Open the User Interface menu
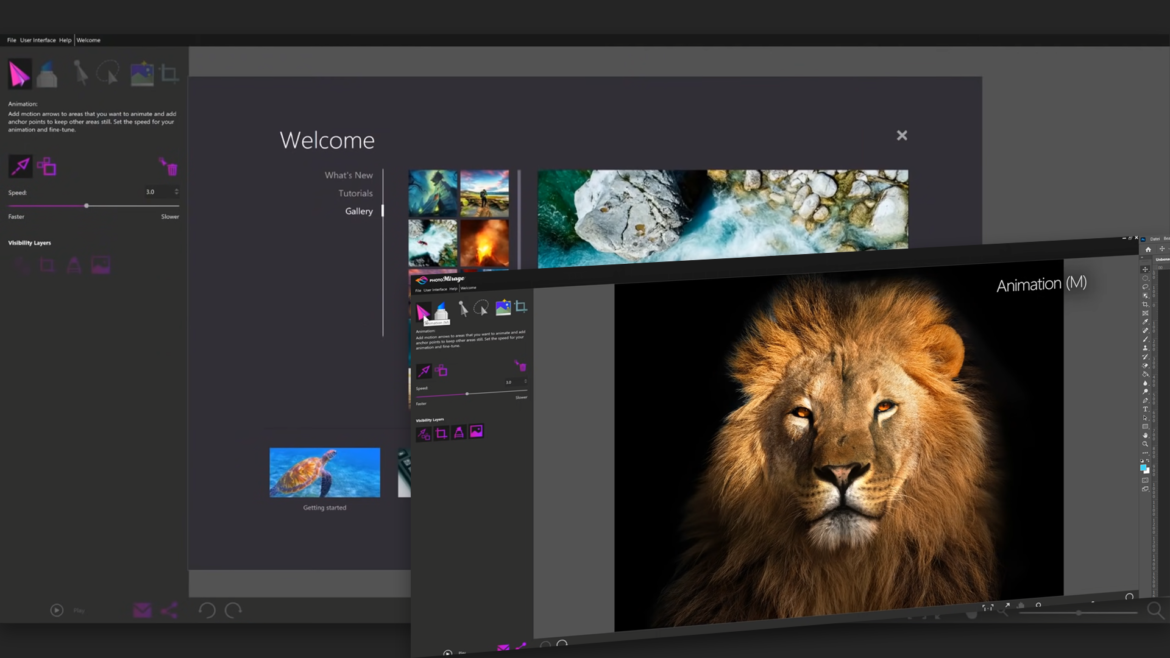This screenshot has width=1170, height=658. tap(38, 40)
